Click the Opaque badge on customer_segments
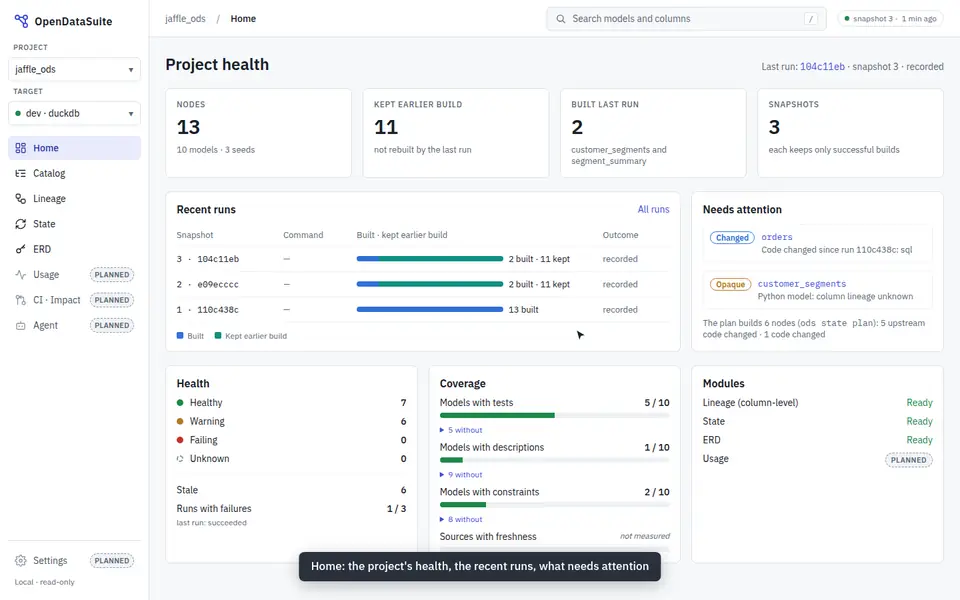Screen dimensions: 960x600 coord(730,284)
